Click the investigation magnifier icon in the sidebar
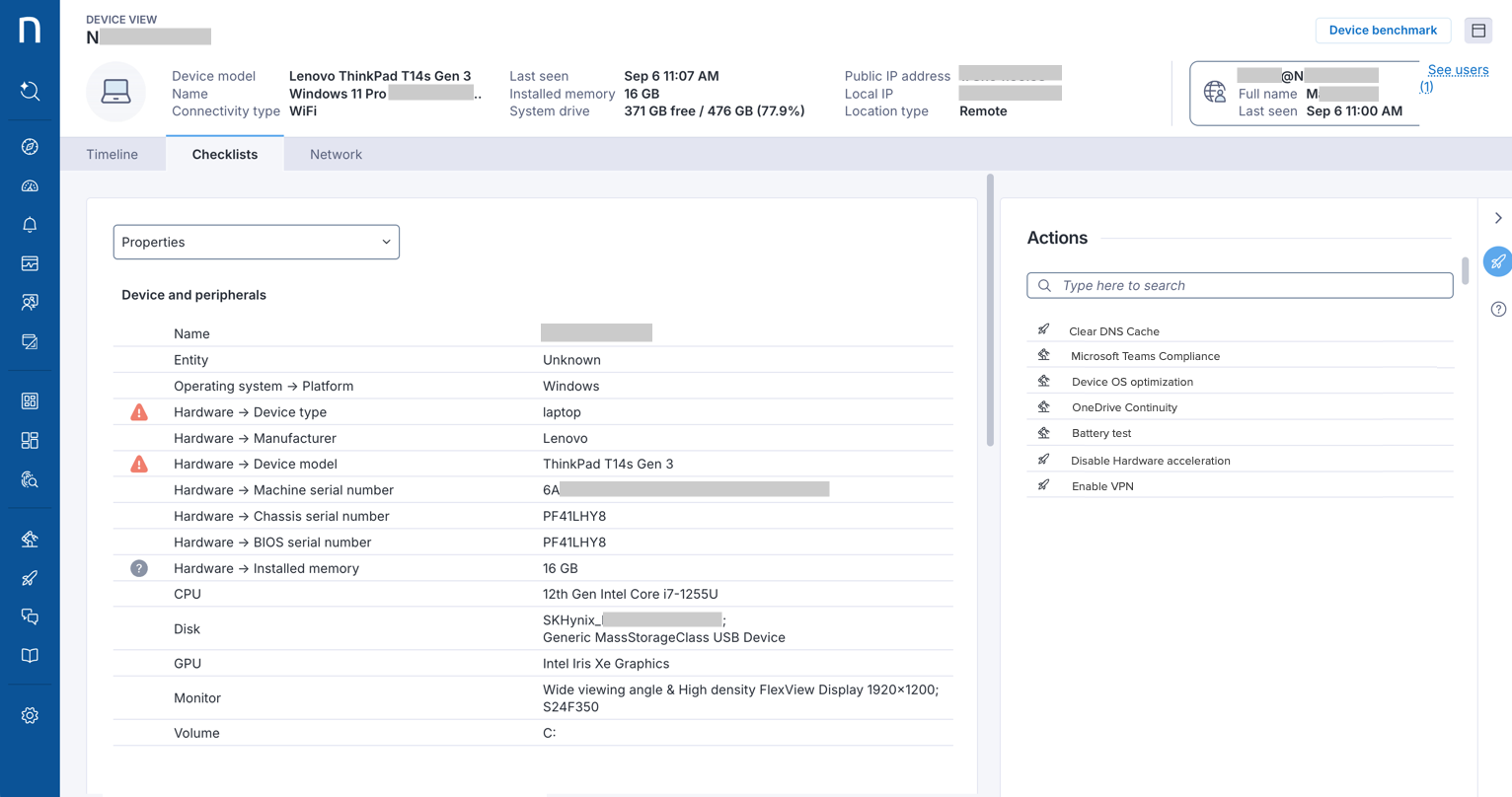This screenshot has width=1512, height=797. pos(29,479)
